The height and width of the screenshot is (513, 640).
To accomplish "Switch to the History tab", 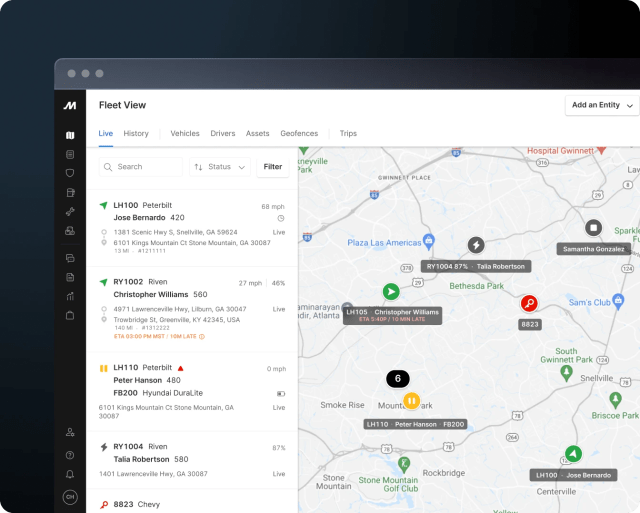I will 136,133.
